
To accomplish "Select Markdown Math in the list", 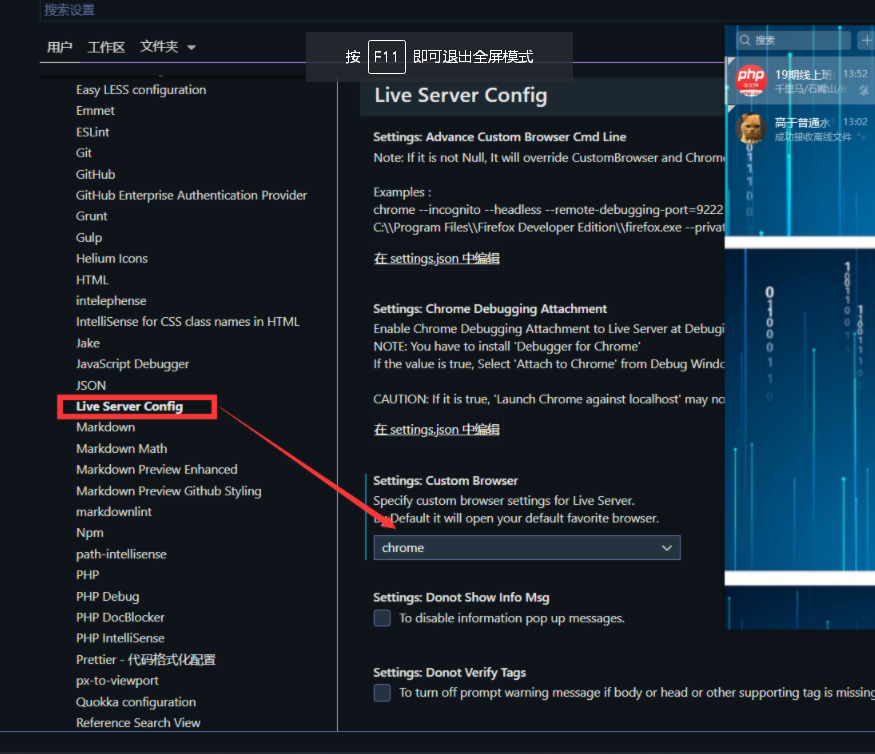I will (122, 448).
